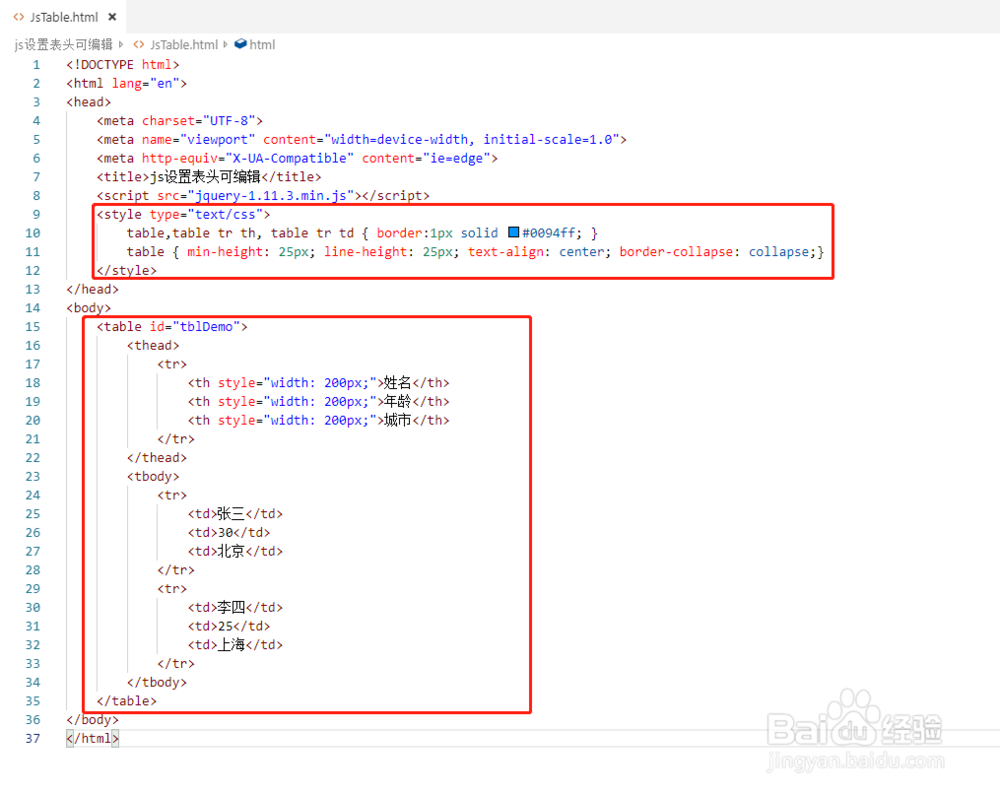Click the td cell containing 30

[229, 533]
